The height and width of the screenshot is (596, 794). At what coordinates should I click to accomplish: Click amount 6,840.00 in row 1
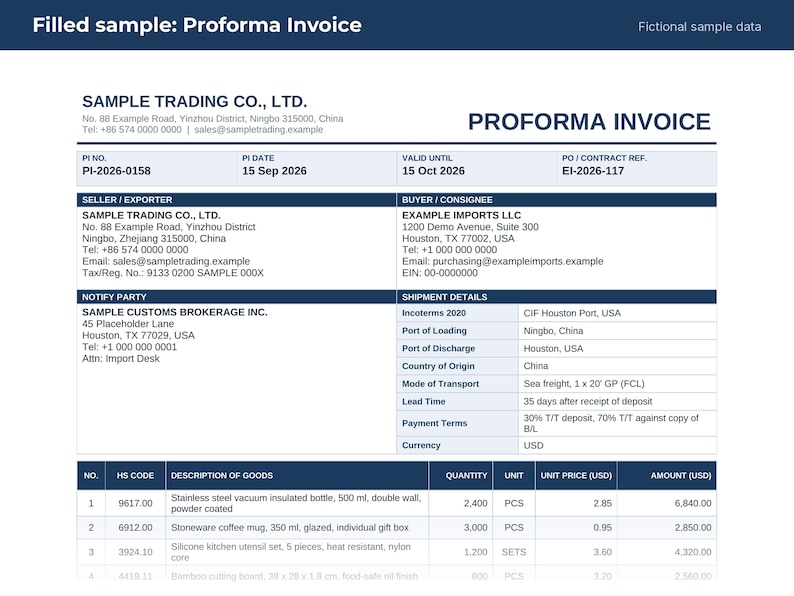[x=693, y=503]
